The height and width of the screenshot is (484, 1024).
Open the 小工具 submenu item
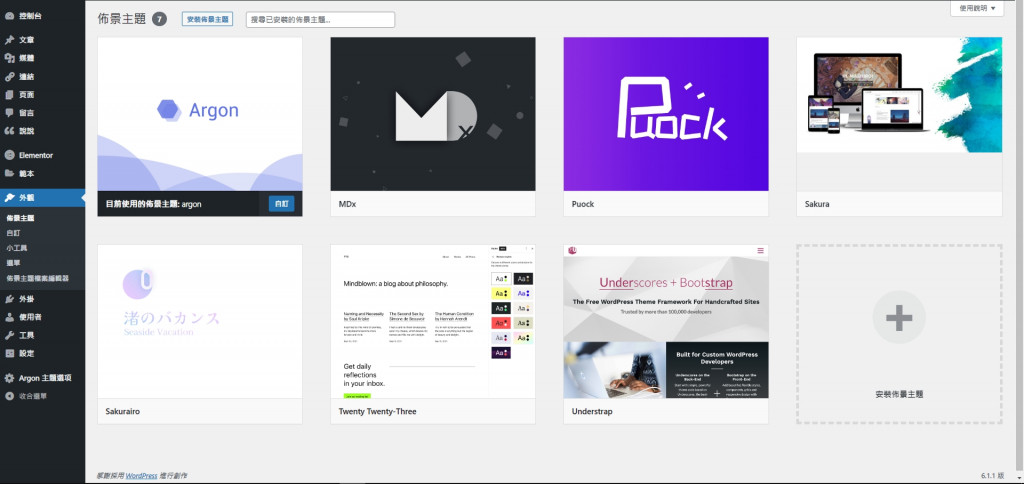click(x=16, y=248)
